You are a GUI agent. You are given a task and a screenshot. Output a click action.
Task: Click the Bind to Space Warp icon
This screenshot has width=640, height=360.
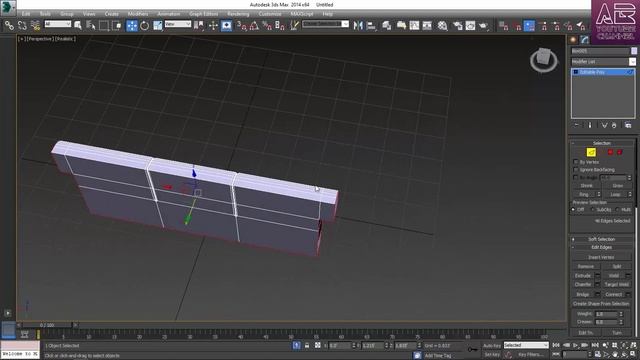pos(35,26)
